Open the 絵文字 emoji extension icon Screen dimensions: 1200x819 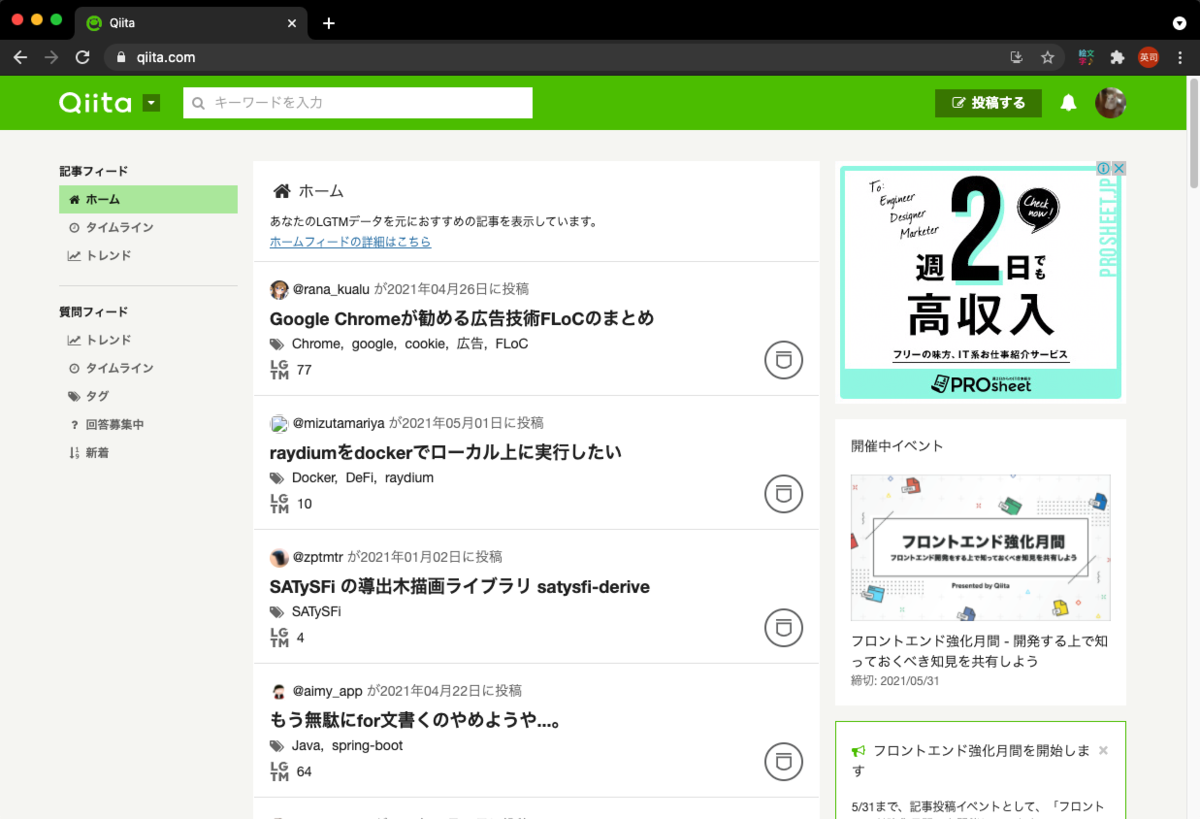tap(1087, 58)
